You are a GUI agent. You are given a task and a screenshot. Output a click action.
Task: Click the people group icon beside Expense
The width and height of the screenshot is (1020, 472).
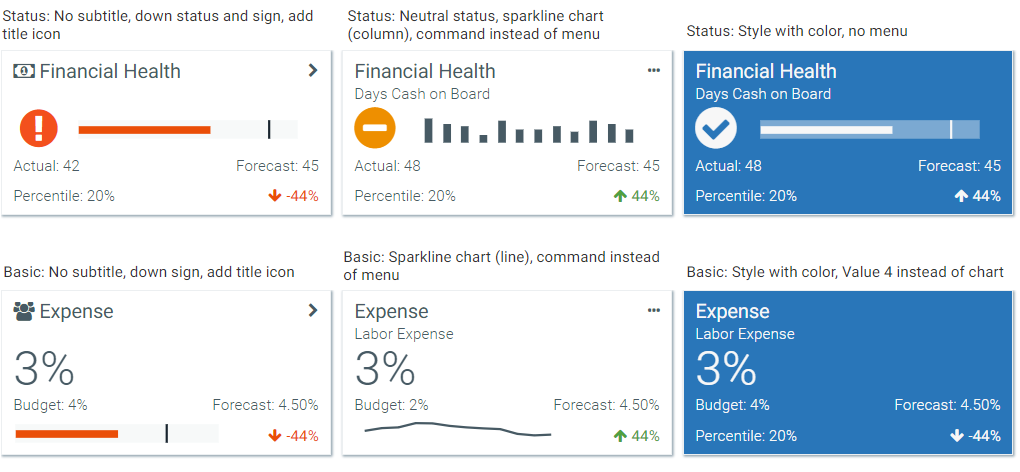point(25,311)
